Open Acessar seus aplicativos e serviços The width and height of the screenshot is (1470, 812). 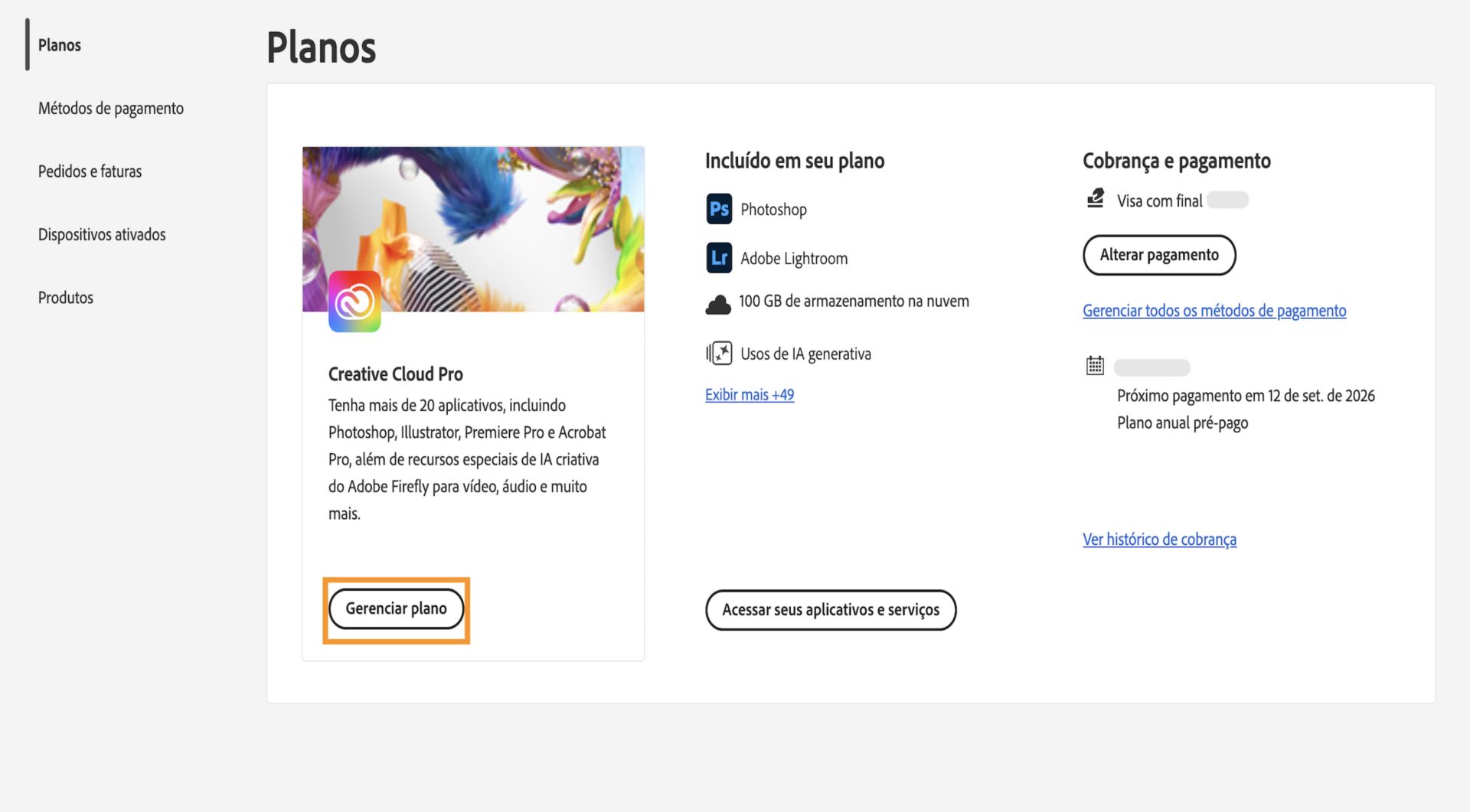(x=830, y=610)
